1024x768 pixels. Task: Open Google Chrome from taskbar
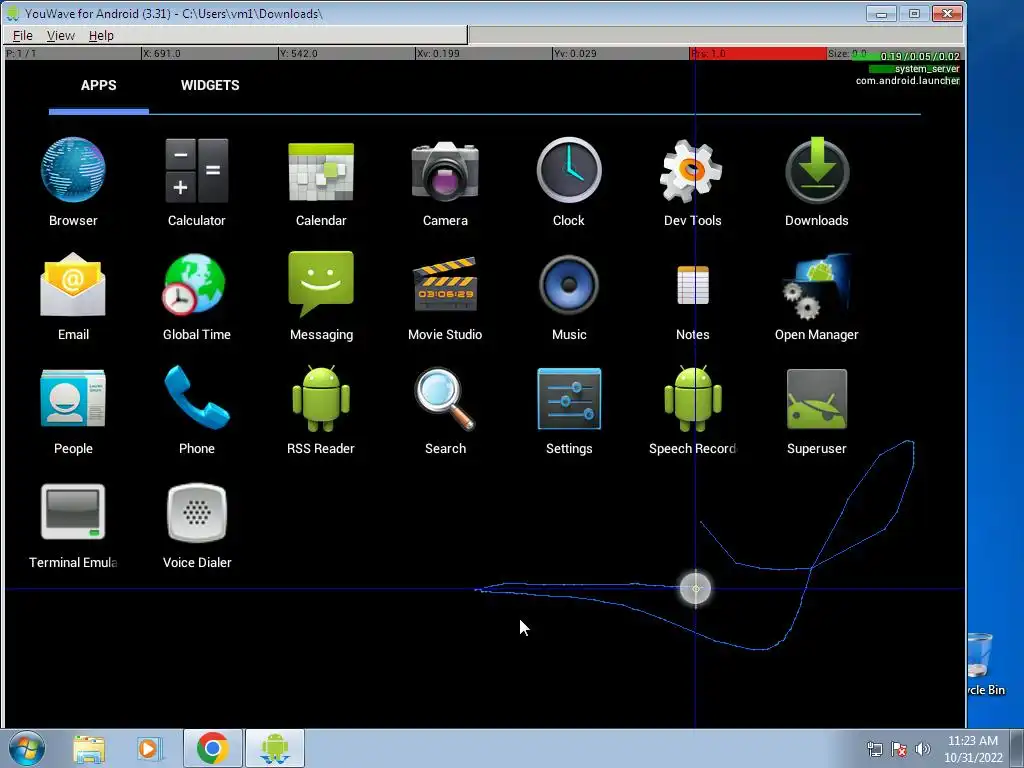212,748
